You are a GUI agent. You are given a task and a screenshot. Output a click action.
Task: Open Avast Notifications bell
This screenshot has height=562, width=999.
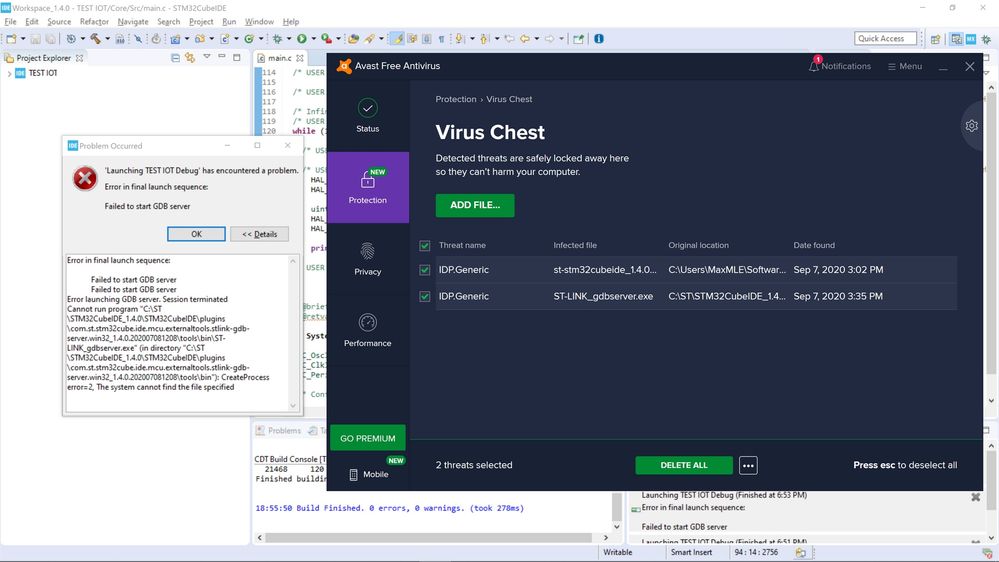pos(814,66)
